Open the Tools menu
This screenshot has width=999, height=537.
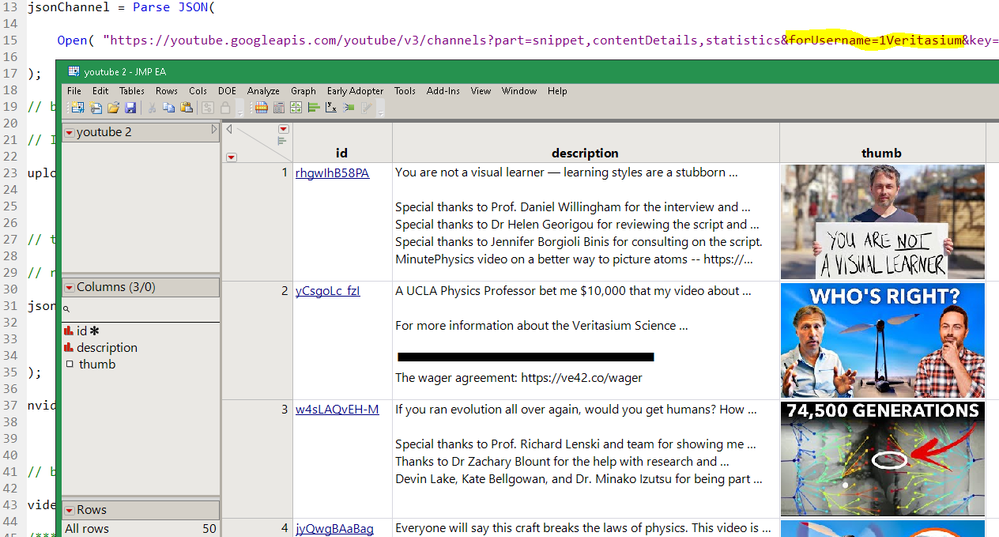[x=405, y=91]
